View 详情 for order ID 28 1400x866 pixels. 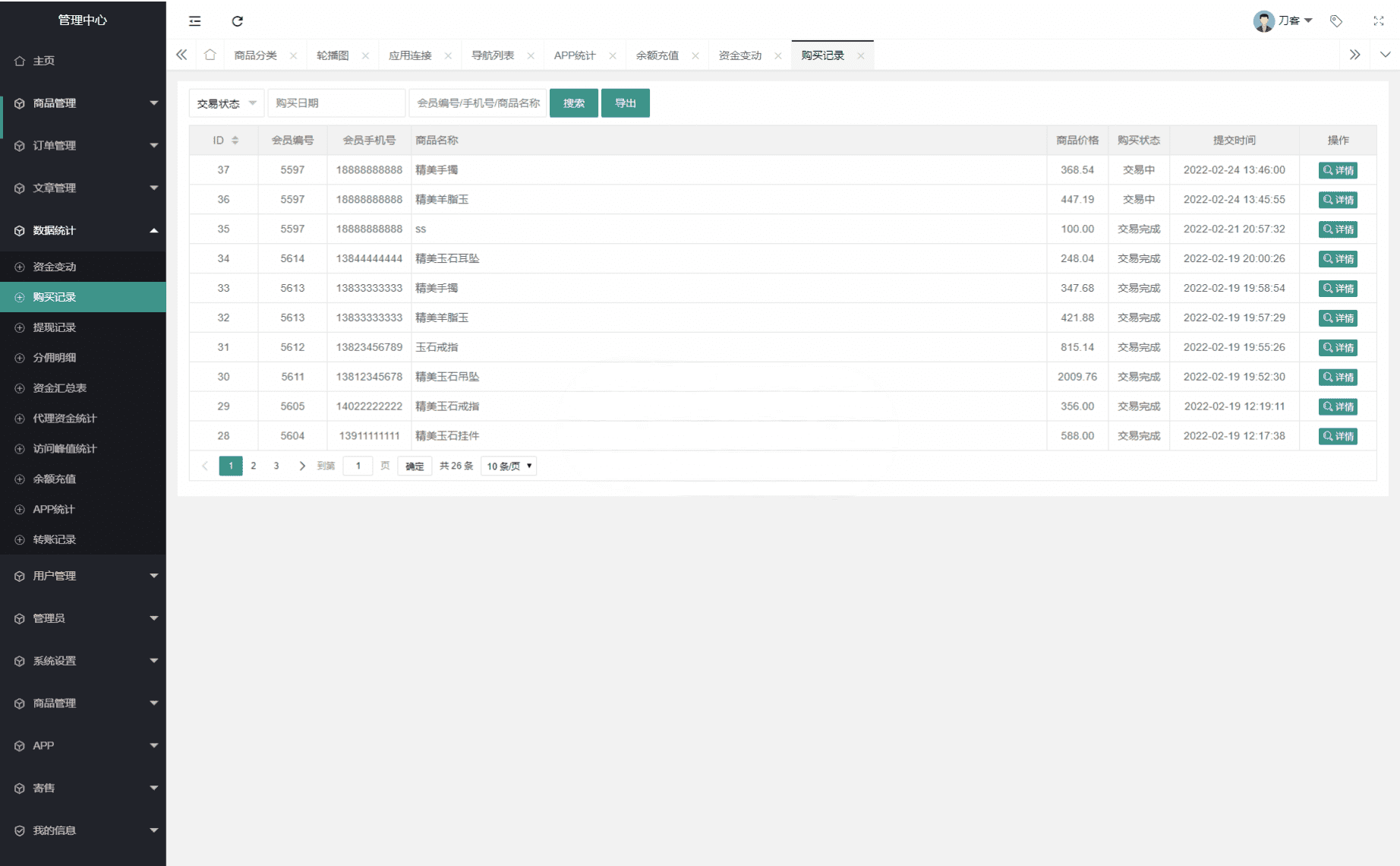(1338, 436)
